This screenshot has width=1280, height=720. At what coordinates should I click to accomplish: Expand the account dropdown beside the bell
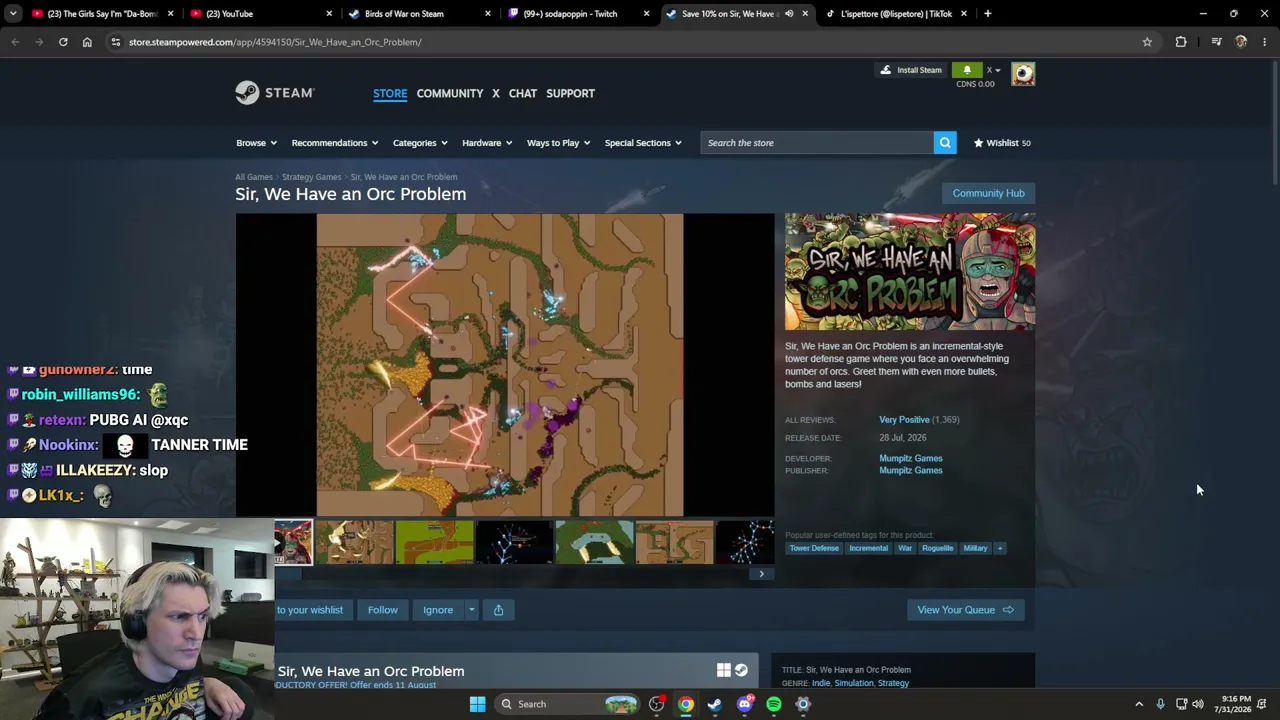(x=994, y=70)
